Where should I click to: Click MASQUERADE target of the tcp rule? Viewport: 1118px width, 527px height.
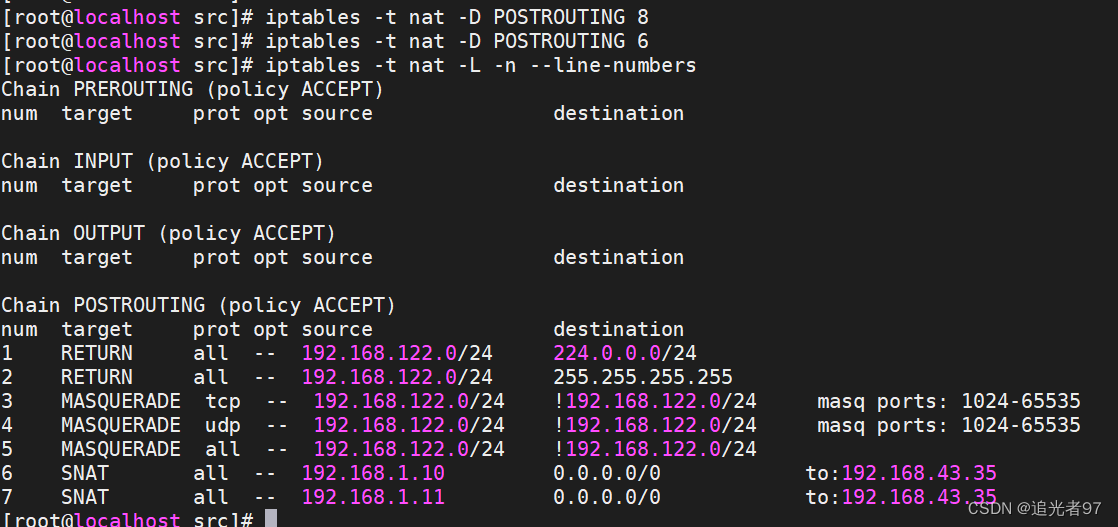pyautogui.click(x=120, y=401)
